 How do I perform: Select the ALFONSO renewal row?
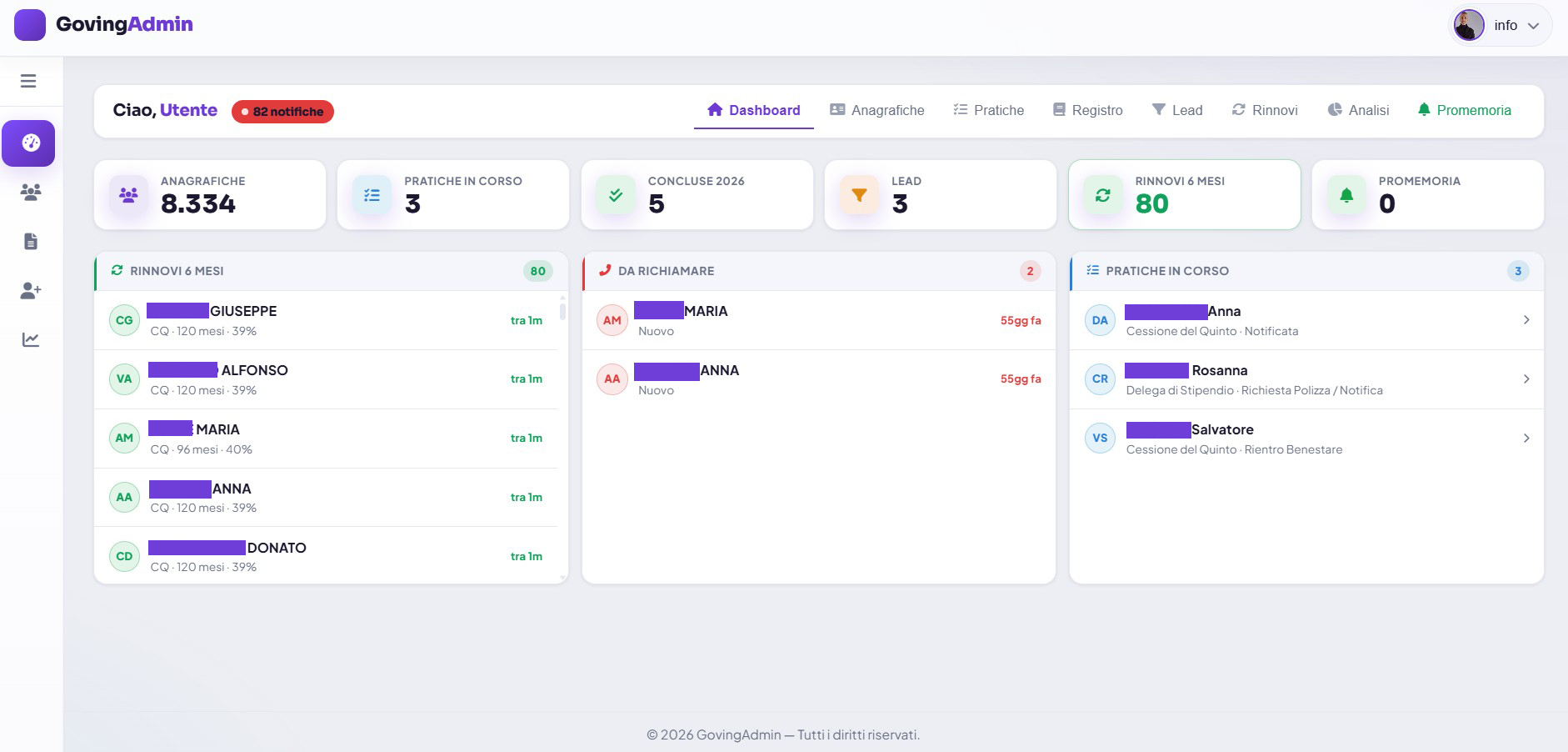point(326,379)
